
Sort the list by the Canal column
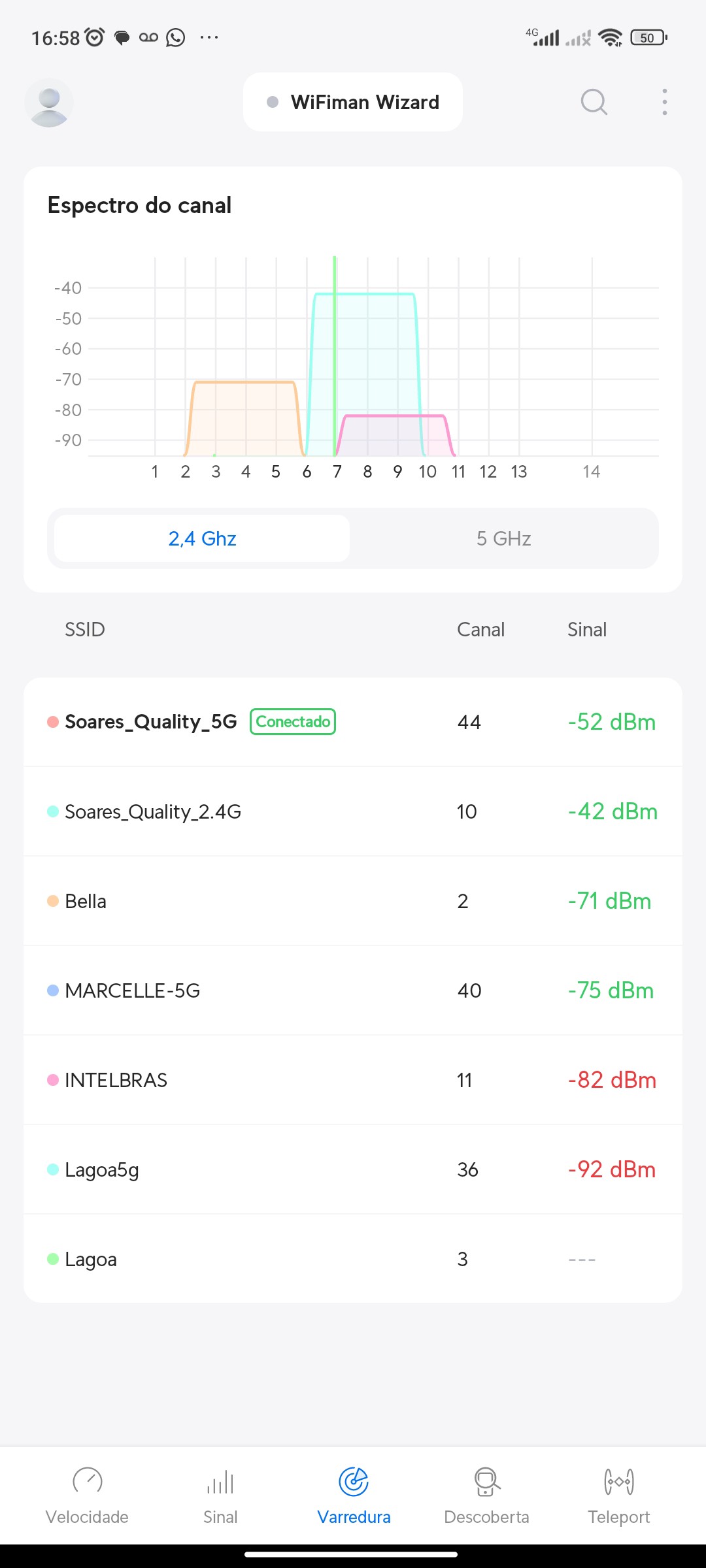[x=480, y=630]
